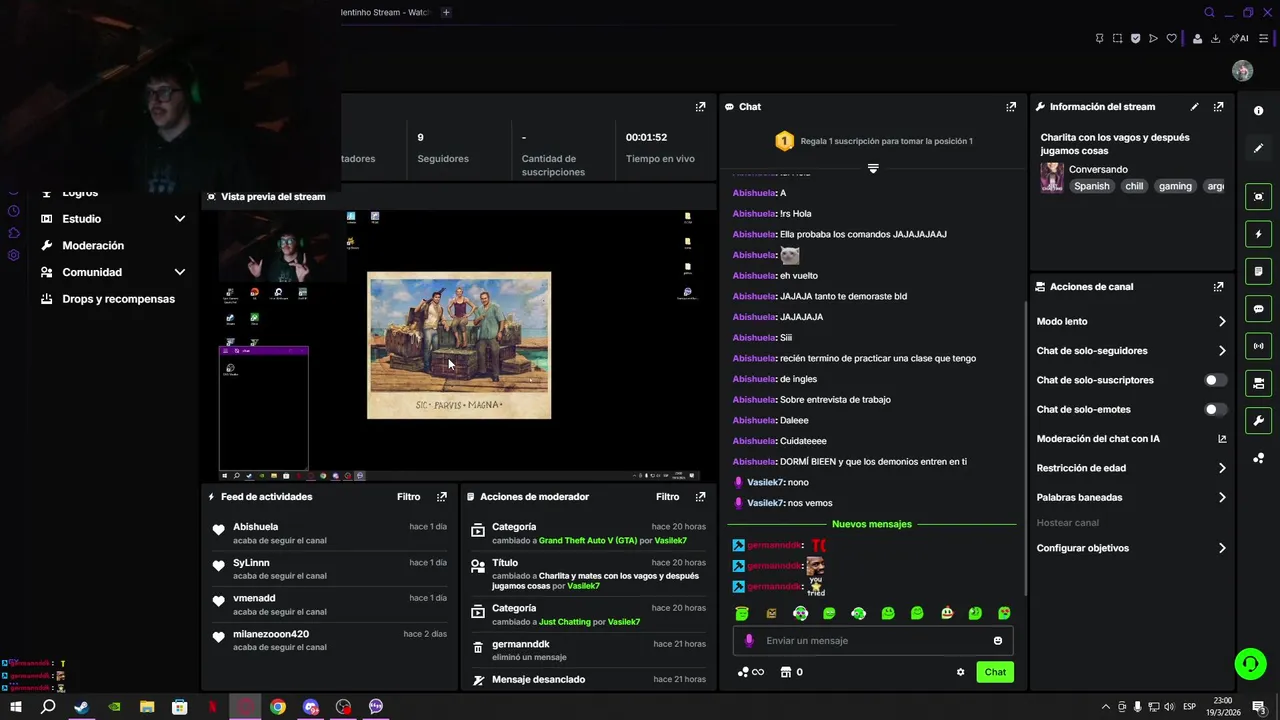Click the Enviar un mensaje field

tap(873, 641)
